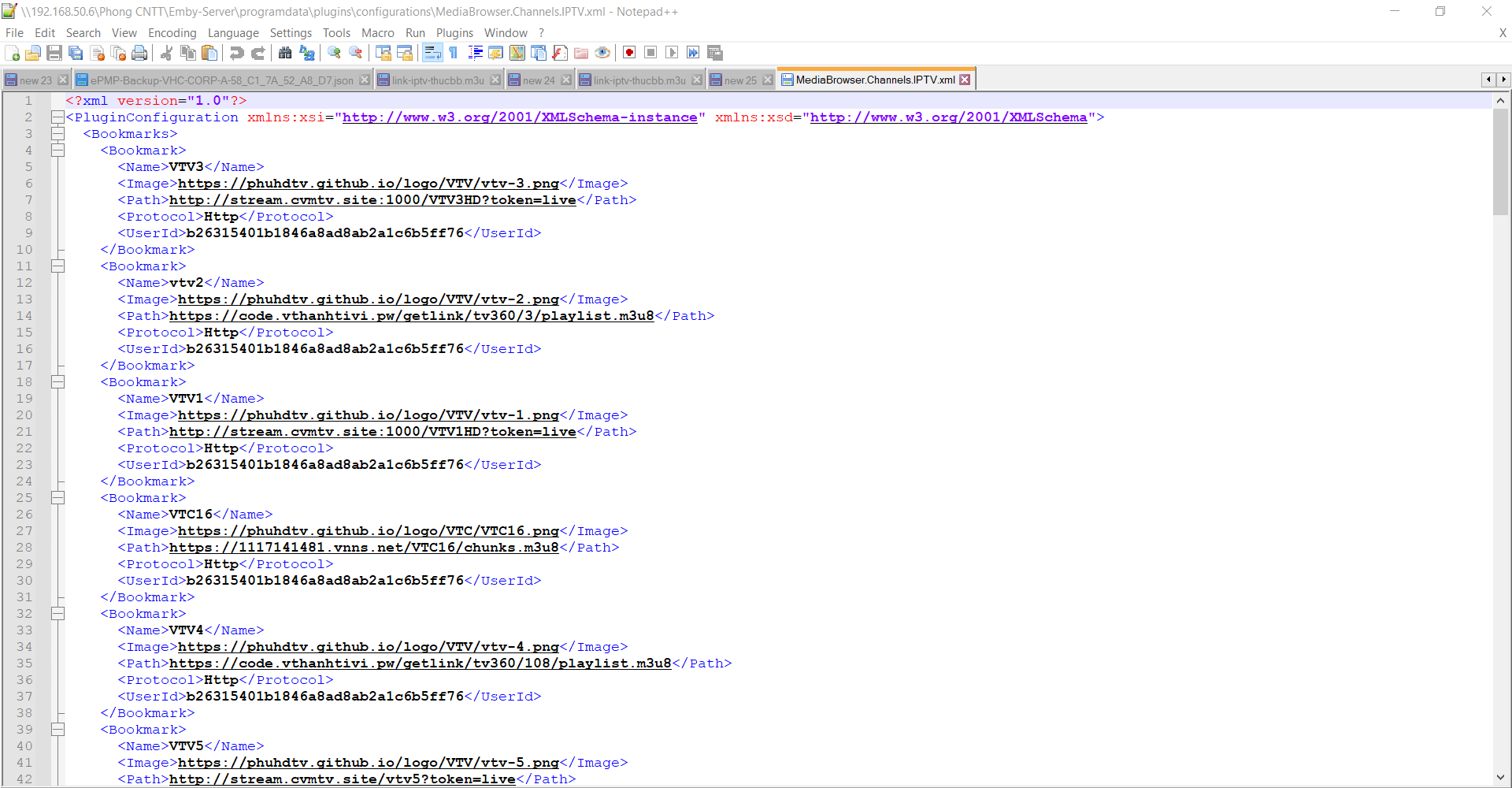Viewport: 1512px width, 788px height.
Task: Open the Search menu
Action: pyautogui.click(x=83, y=33)
